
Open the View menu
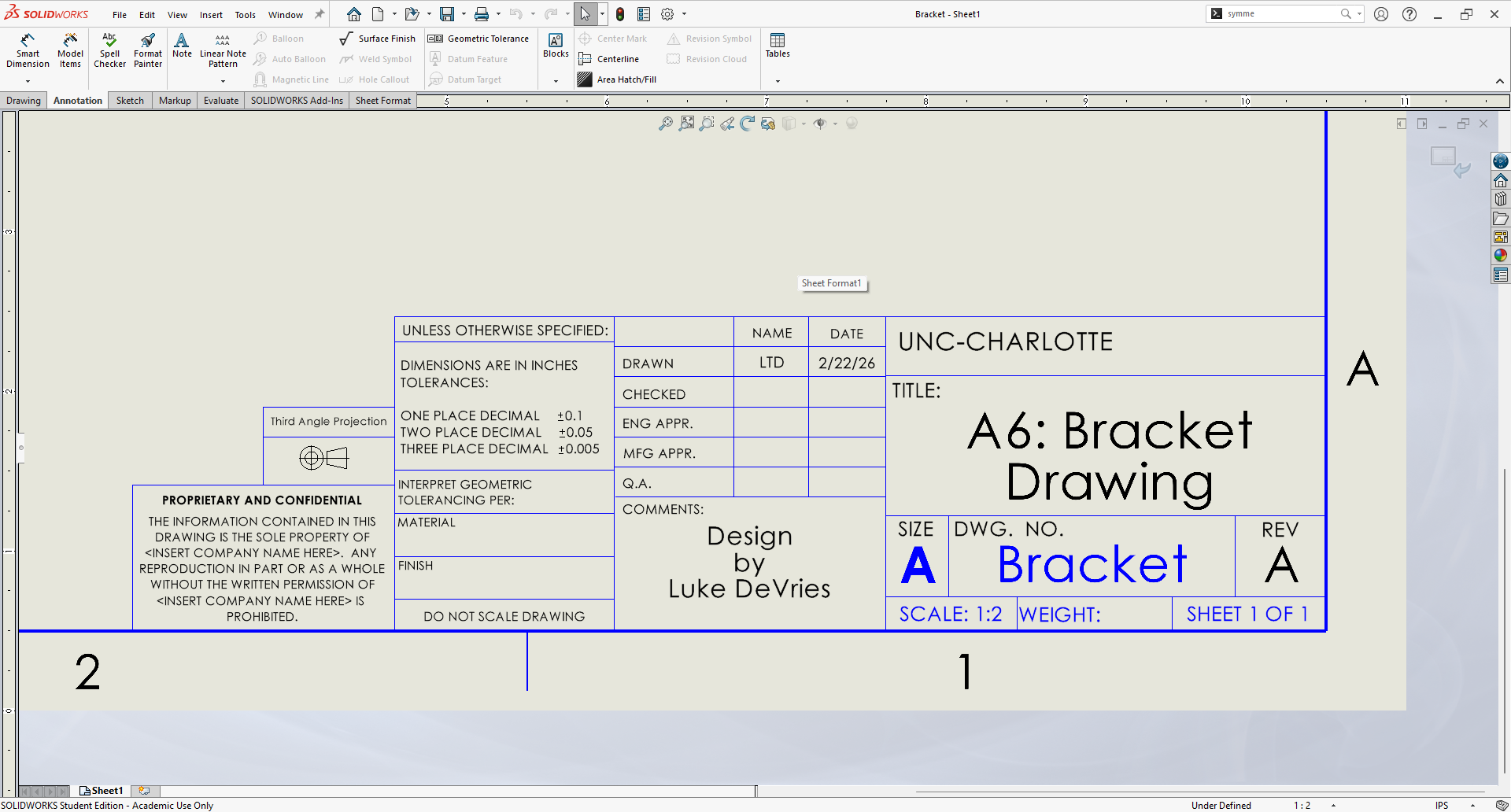tap(177, 15)
